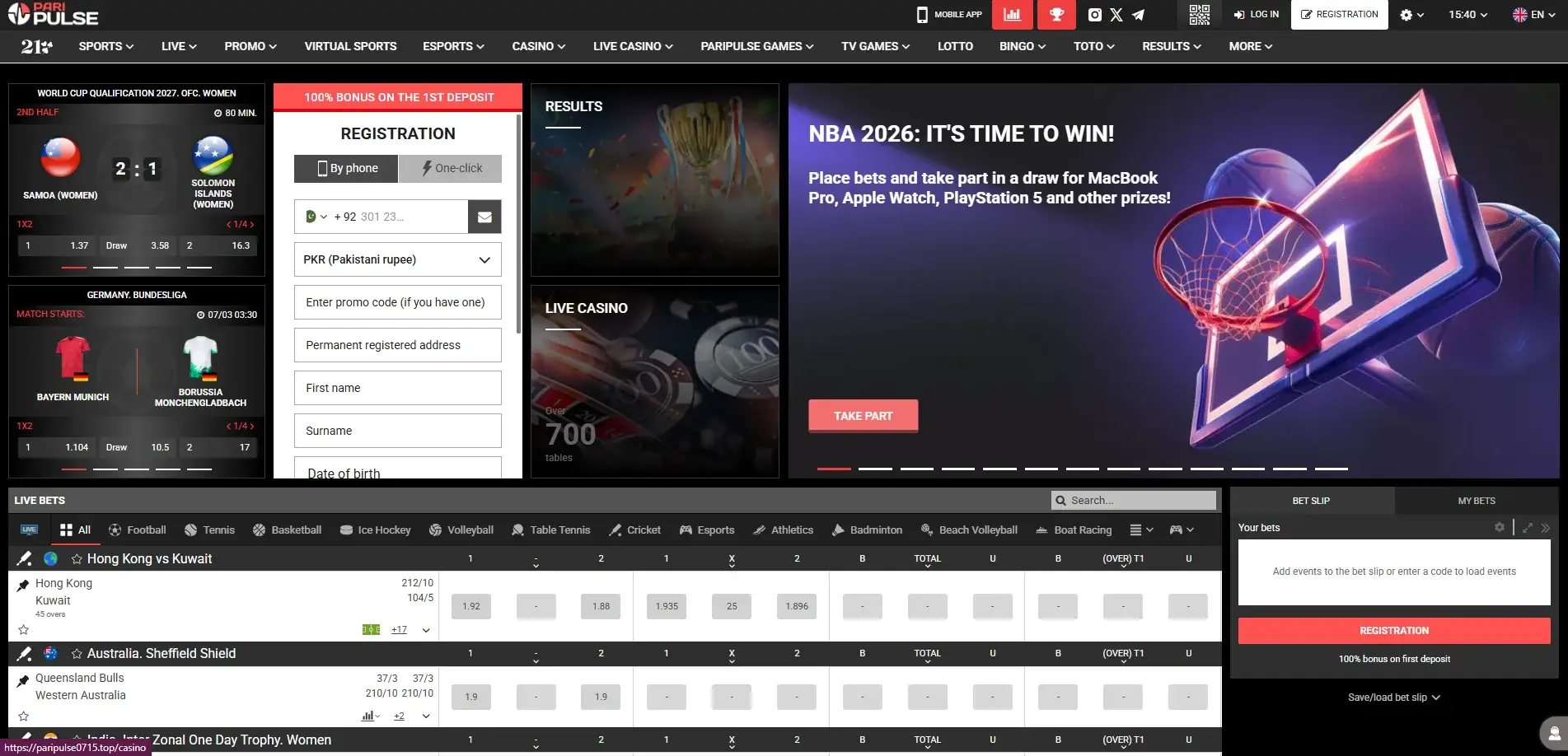Open the Telegram icon link
The height and width of the screenshot is (756, 1568).
(x=1138, y=15)
